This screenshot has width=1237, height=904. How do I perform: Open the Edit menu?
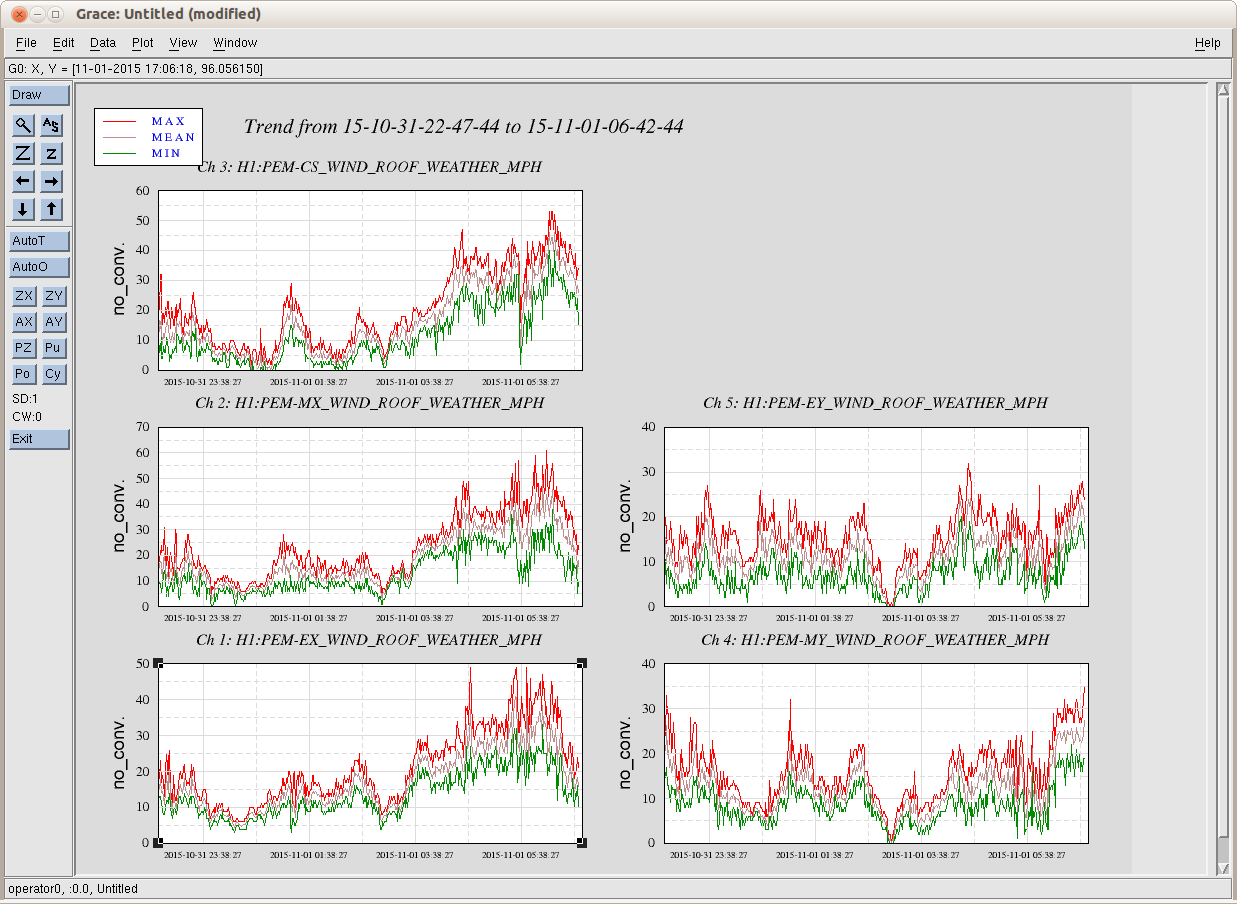coord(64,43)
